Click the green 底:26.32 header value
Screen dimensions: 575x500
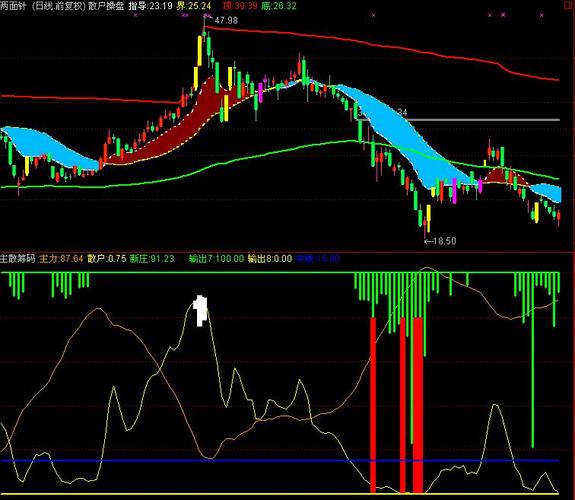[x=279, y=6]
